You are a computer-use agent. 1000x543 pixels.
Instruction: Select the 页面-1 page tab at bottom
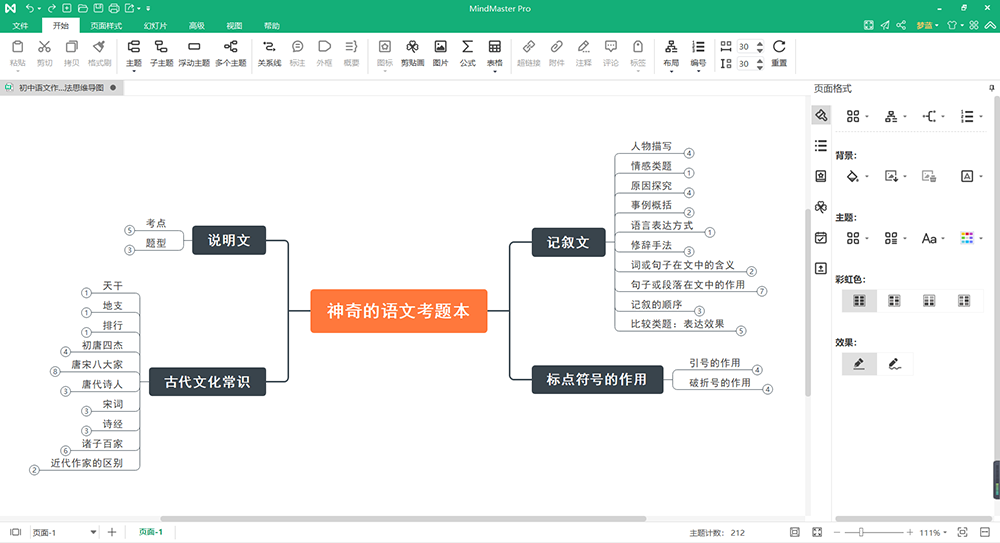pyautogui.click(x=151, y=532)
